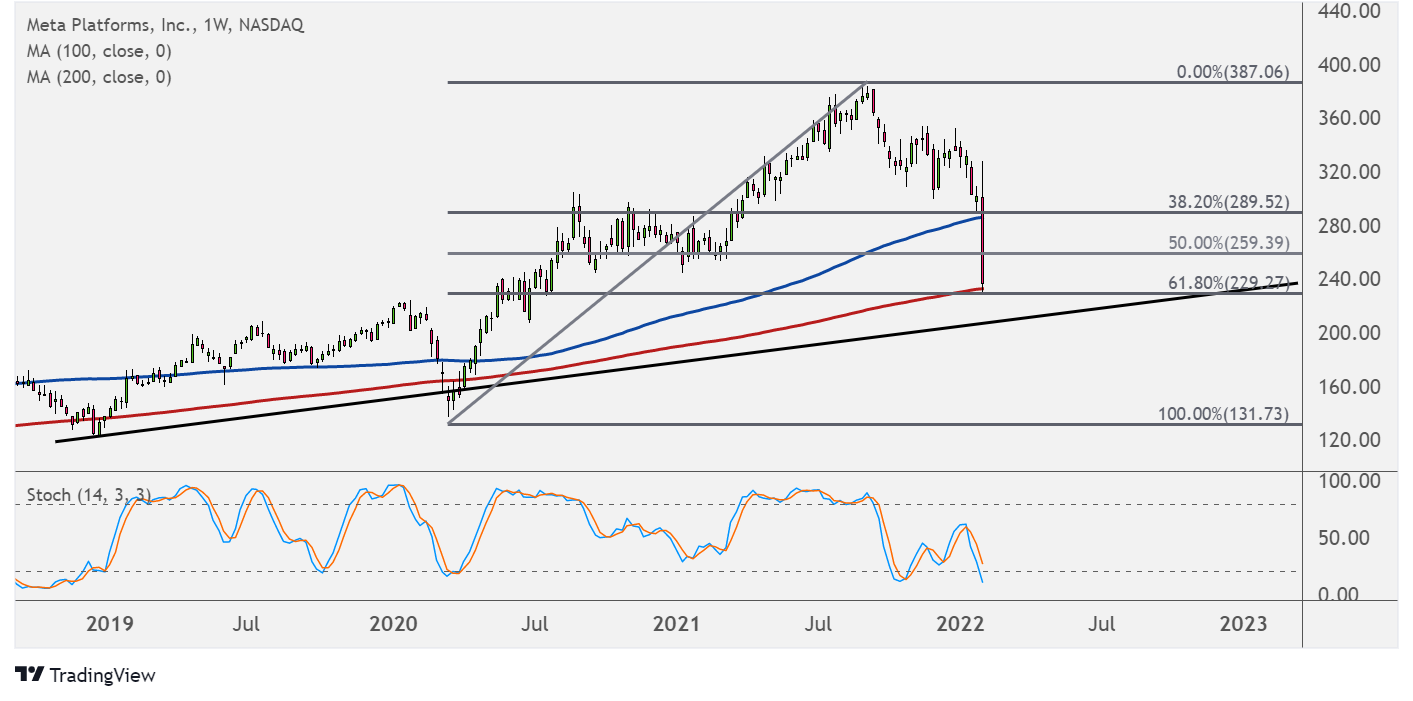
Task: Select the gray diagonal Fibonacci swing line
Action: [656, 254]
